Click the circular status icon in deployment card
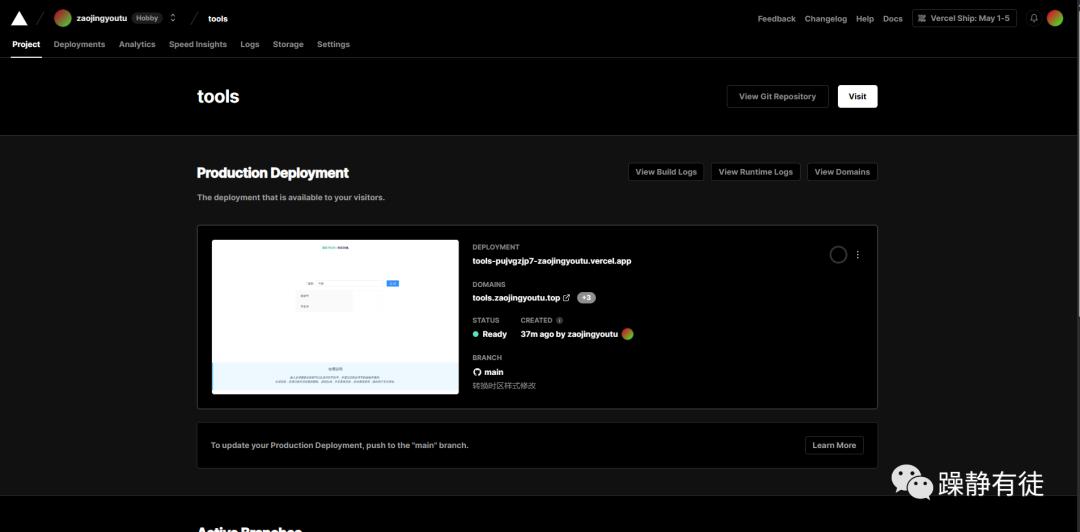This screenshot has height=532, width=1080. point(838,255)
